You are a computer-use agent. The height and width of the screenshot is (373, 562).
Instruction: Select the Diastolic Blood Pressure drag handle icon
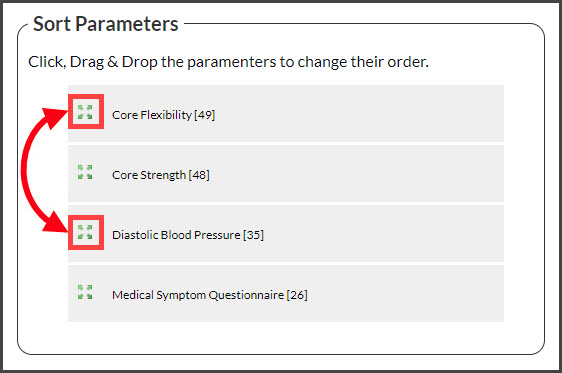(x=85, y=232)
